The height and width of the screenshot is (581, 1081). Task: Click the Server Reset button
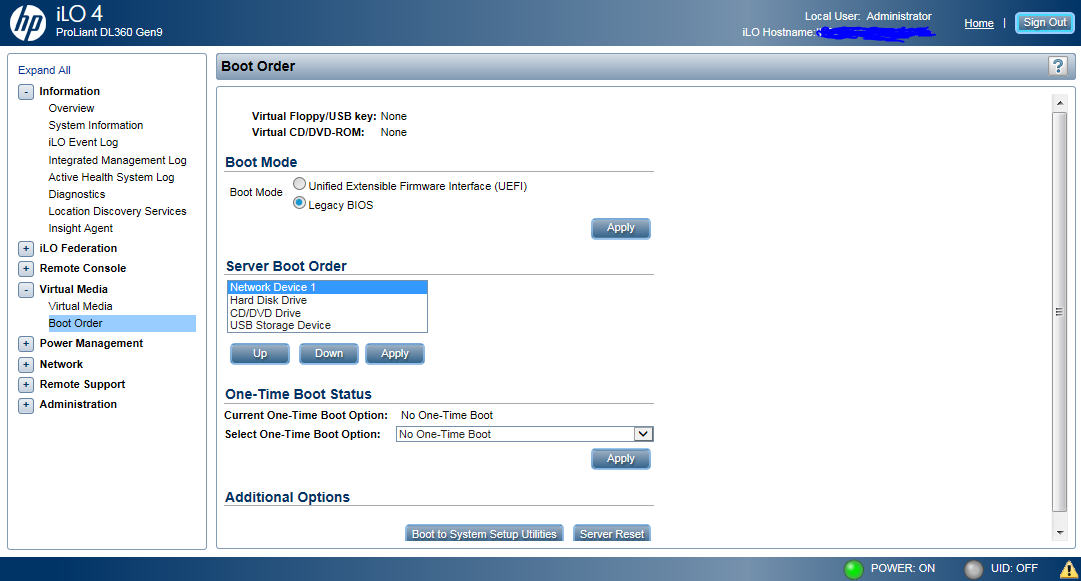pyautogui.click(x=612, y=533)
